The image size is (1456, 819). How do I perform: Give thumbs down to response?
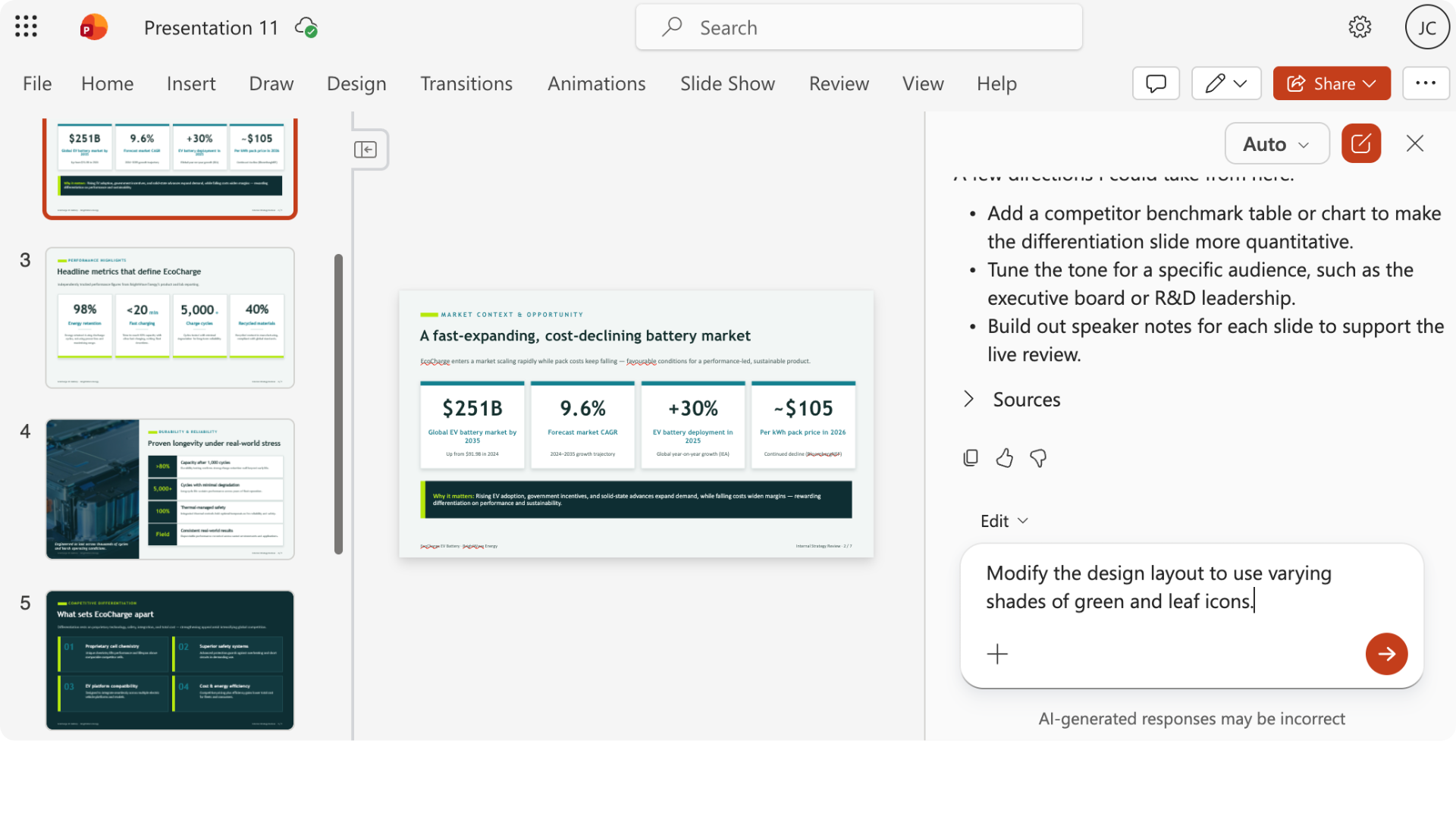coord(1038,458)
